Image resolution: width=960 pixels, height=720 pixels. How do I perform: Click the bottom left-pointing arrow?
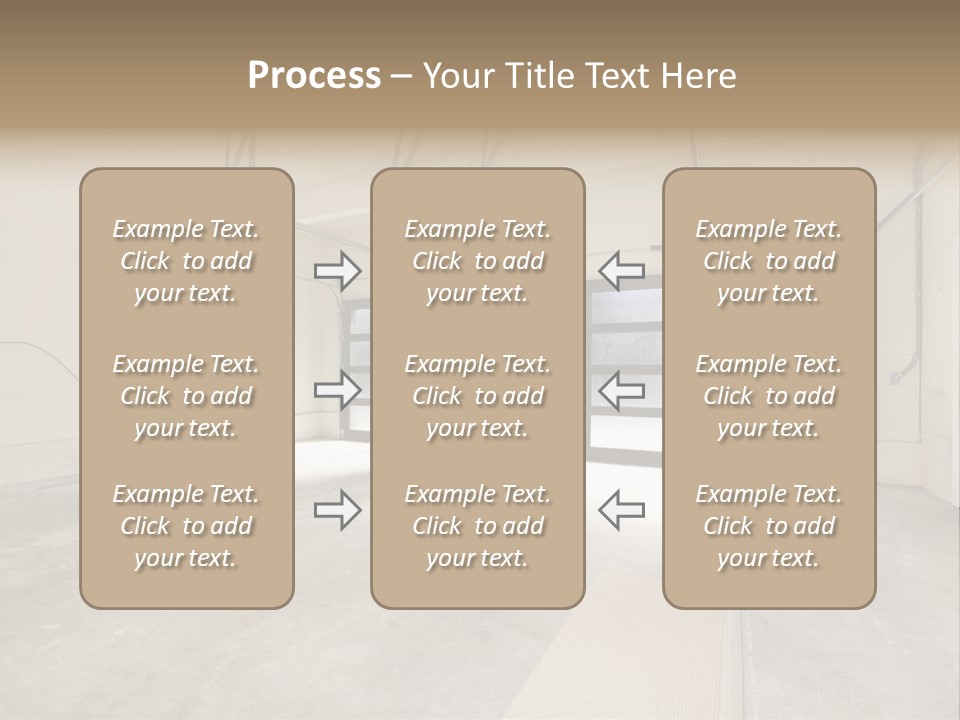coord(621,509)
